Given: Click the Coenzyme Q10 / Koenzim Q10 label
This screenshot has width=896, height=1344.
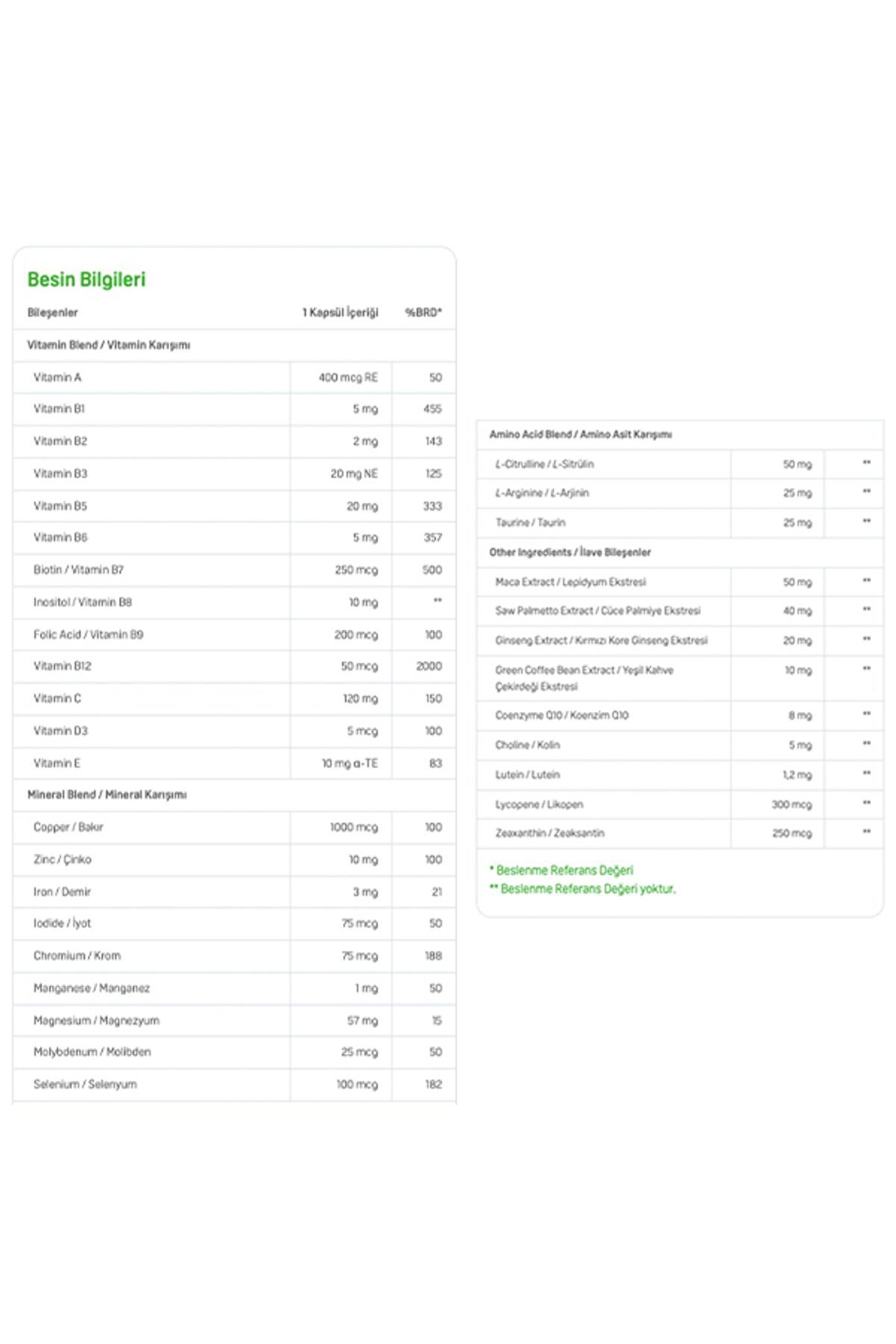Looking at the screenshot, I should tap(561, 716).
